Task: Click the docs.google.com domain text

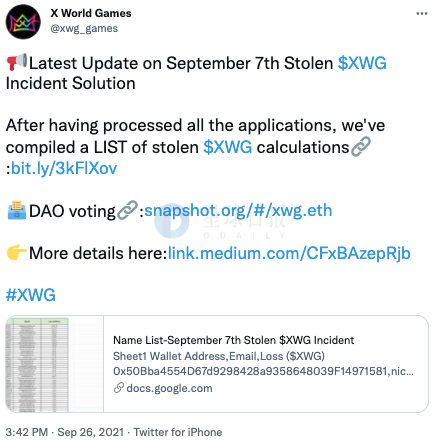Action: tap(169, 388)
